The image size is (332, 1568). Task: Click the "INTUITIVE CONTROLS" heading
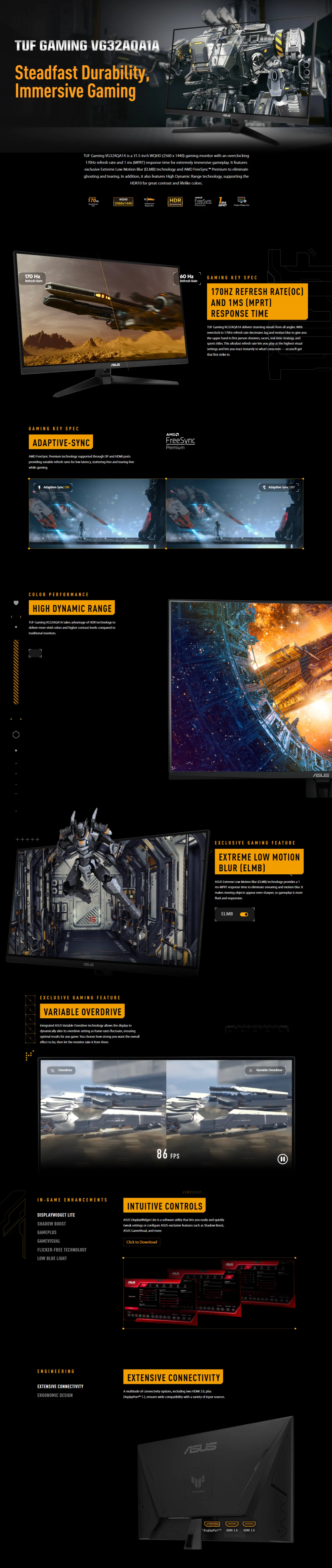pyautogui.click(x=164, y=1206)
